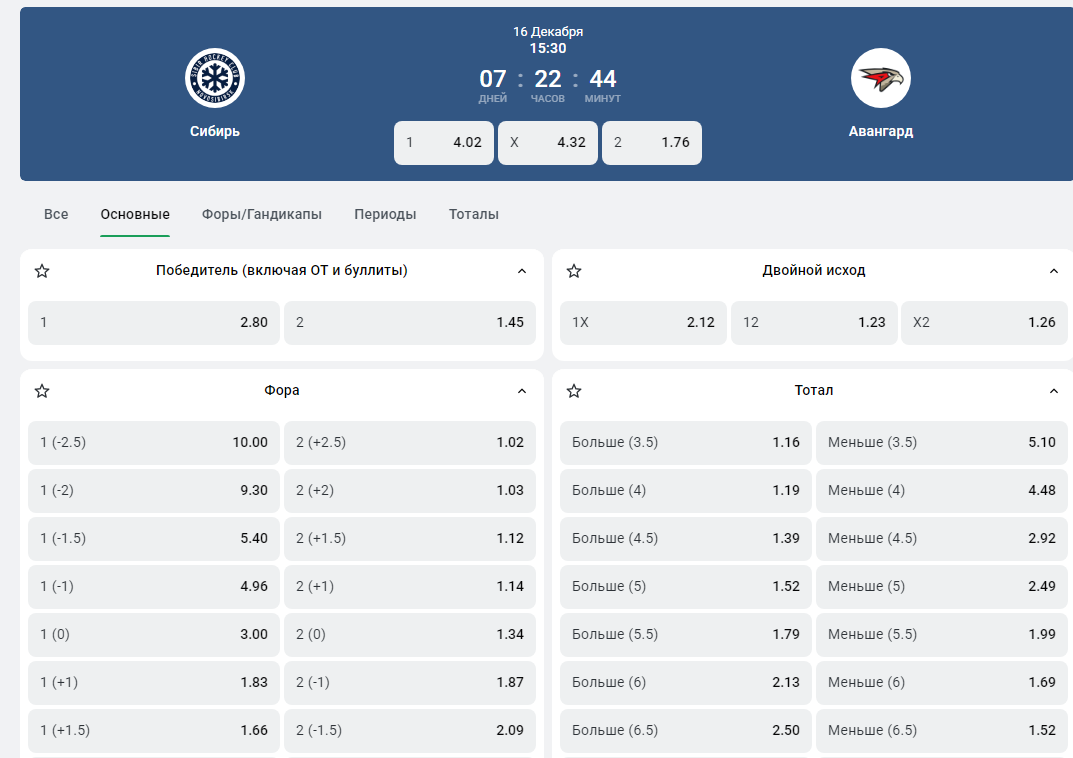Screen dimensions: 1073x758
Task: Favorite the Победитель market with star
Action: pyautogui.click(x=42, y=271)
